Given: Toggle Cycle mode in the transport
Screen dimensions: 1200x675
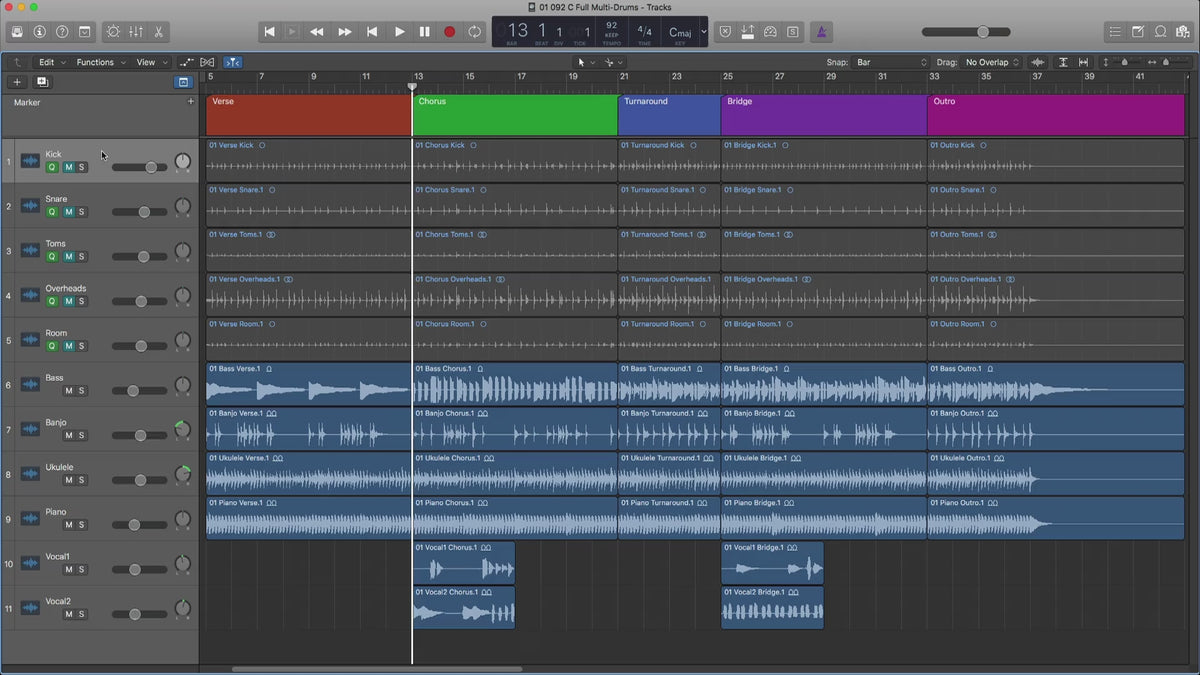Looking at the screenshot, I should click(x=474, y=32).
